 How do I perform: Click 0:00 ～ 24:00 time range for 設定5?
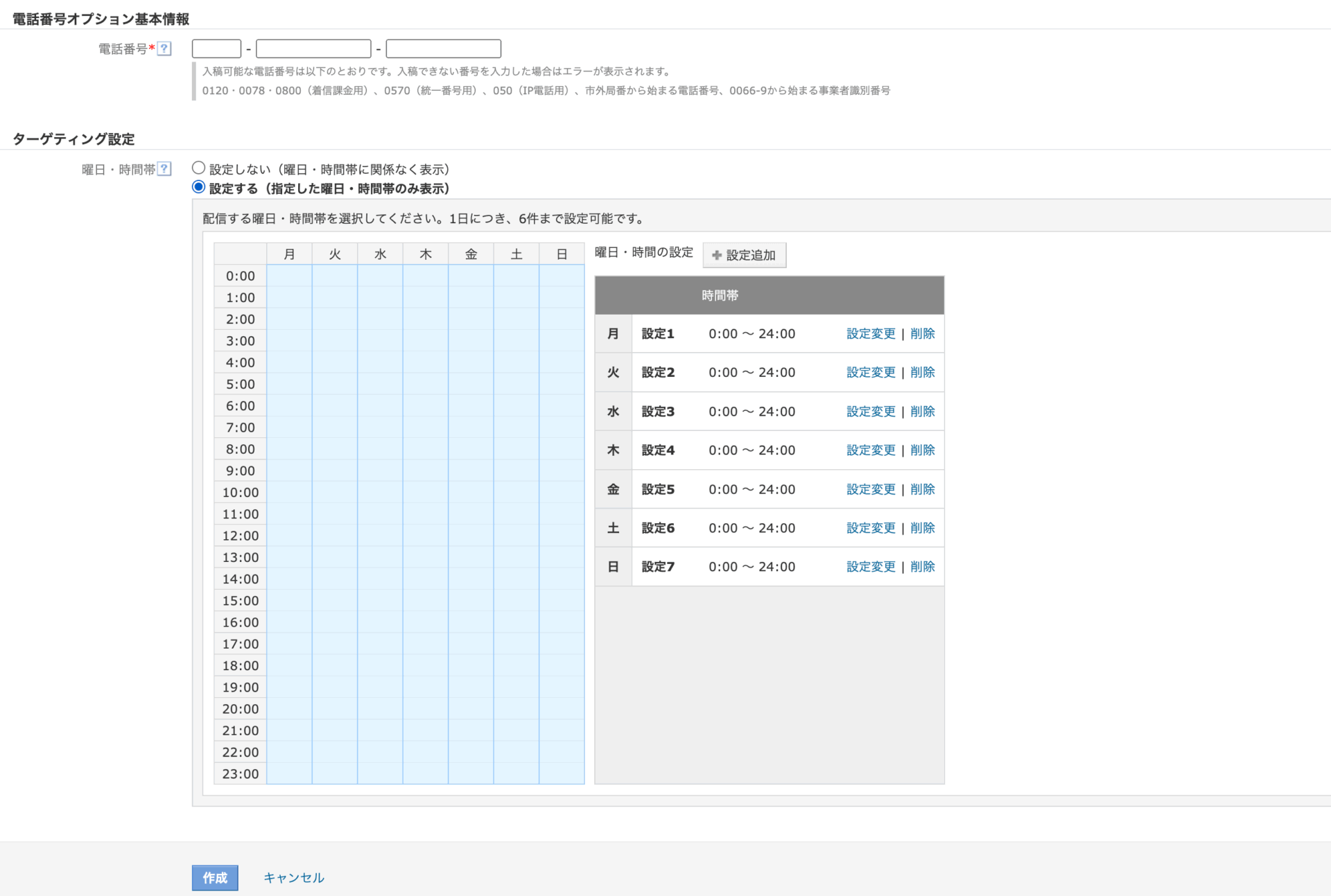coord(752,489)
